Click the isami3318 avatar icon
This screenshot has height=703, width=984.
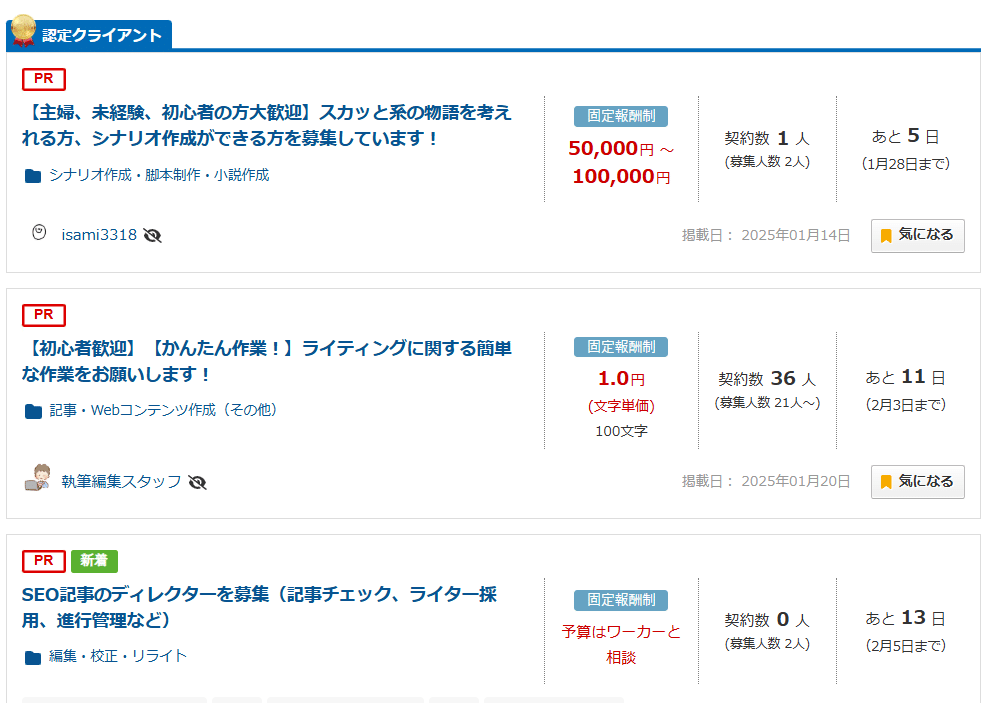coord(39,233)
